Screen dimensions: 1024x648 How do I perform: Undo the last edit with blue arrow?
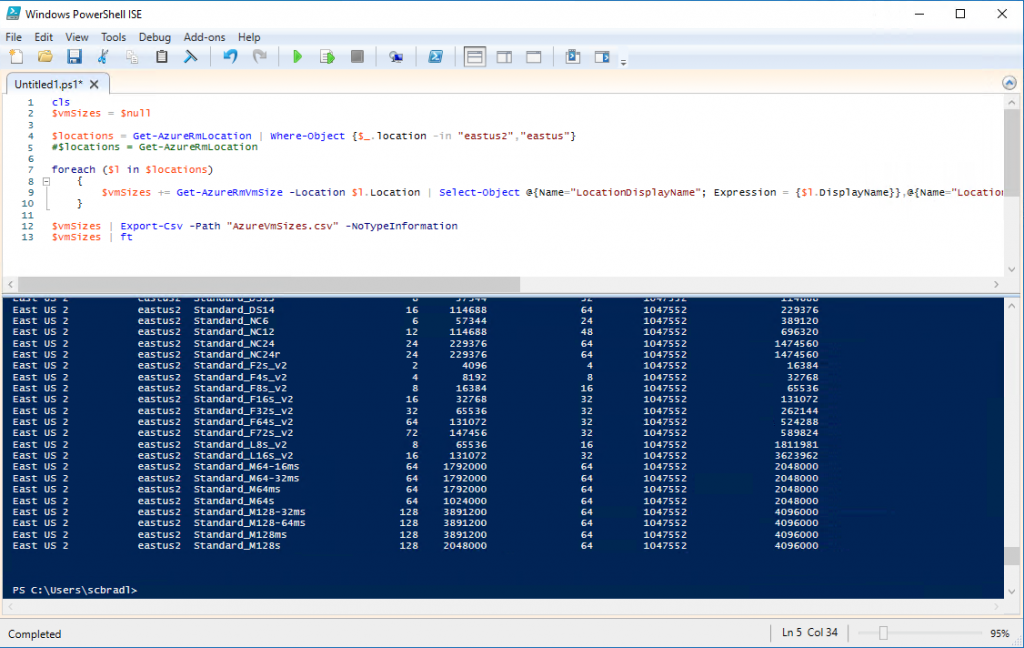(x=230, y=57)
